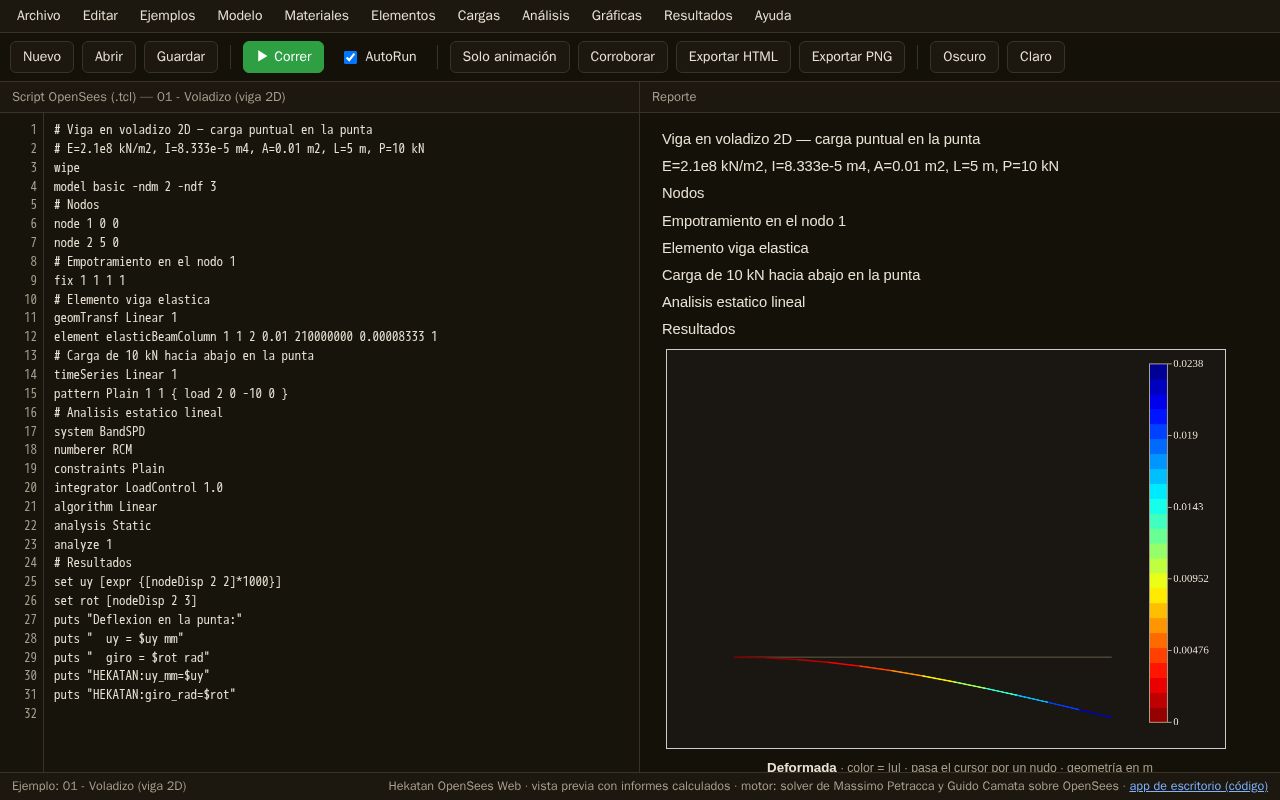This screenshot has height=800, width=1280.
Task: Open the Análisis menu
Action: 545,15
